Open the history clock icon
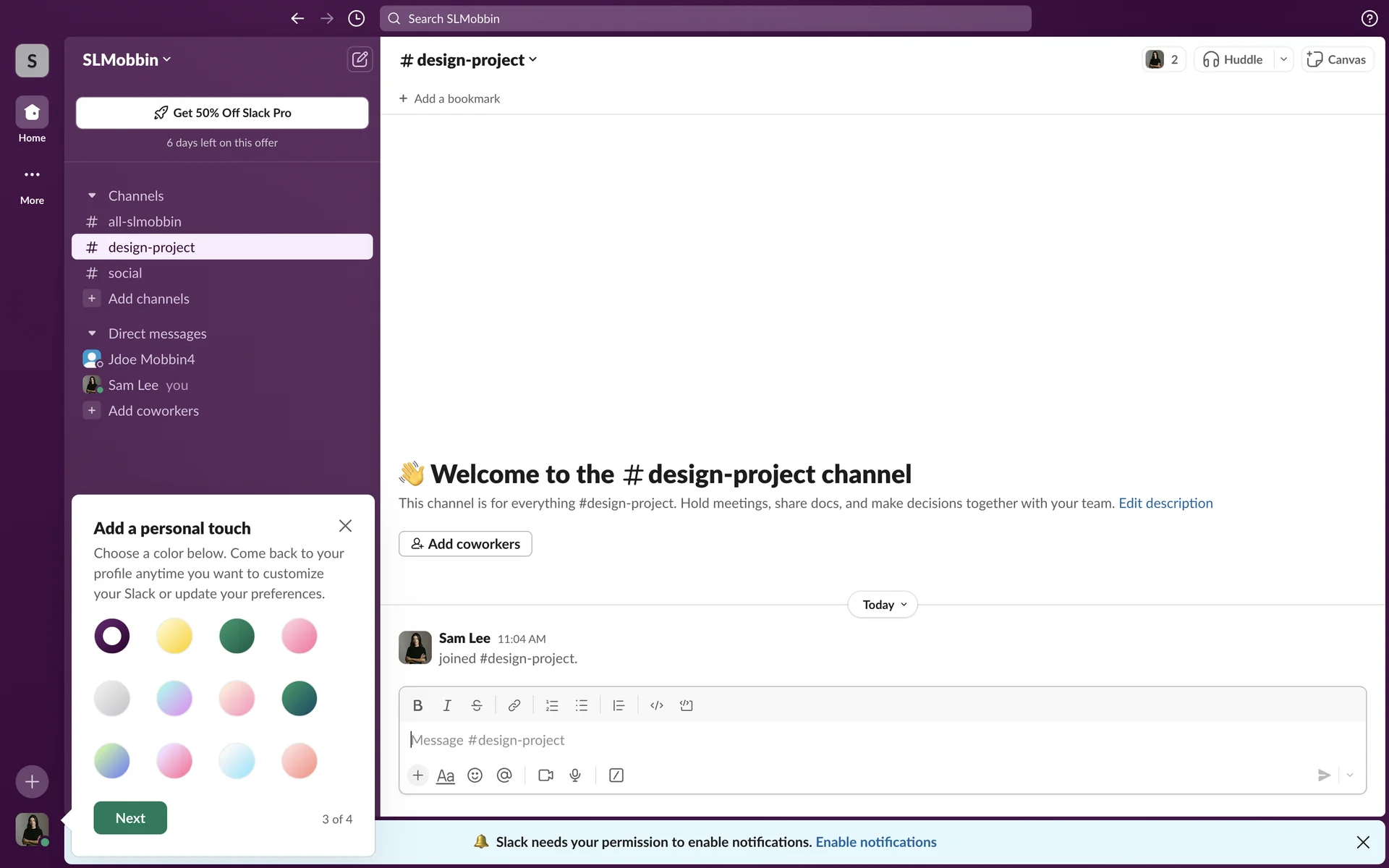This screenshot has height=868, width=1389. click(356, 19)
